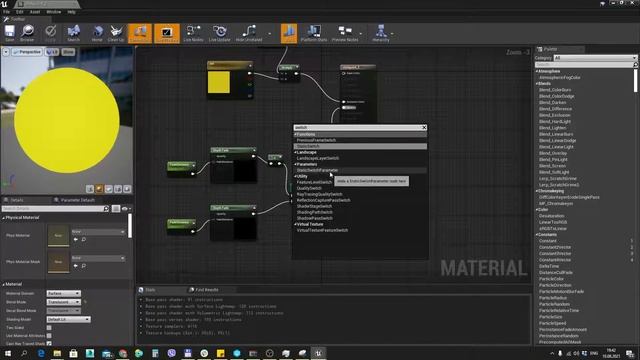Open the Hierarchy dropdown arrow

pyautogui.click(x=392, y=33)
